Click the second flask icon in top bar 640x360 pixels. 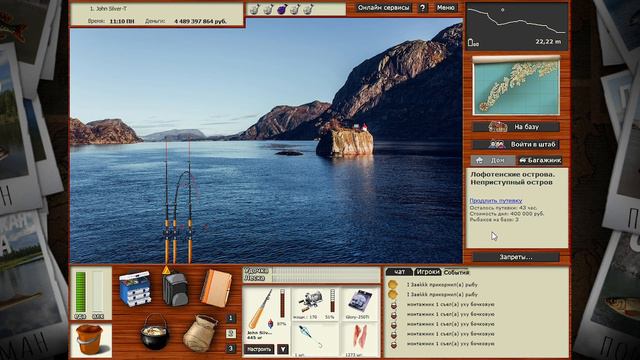(x=268, y=9)
